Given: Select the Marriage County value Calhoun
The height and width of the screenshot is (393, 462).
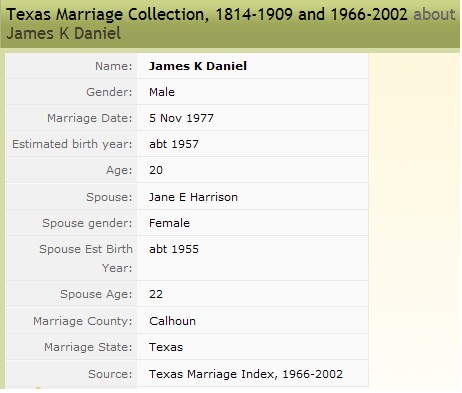Looking at the screenshot, I should tap(172, 321).
